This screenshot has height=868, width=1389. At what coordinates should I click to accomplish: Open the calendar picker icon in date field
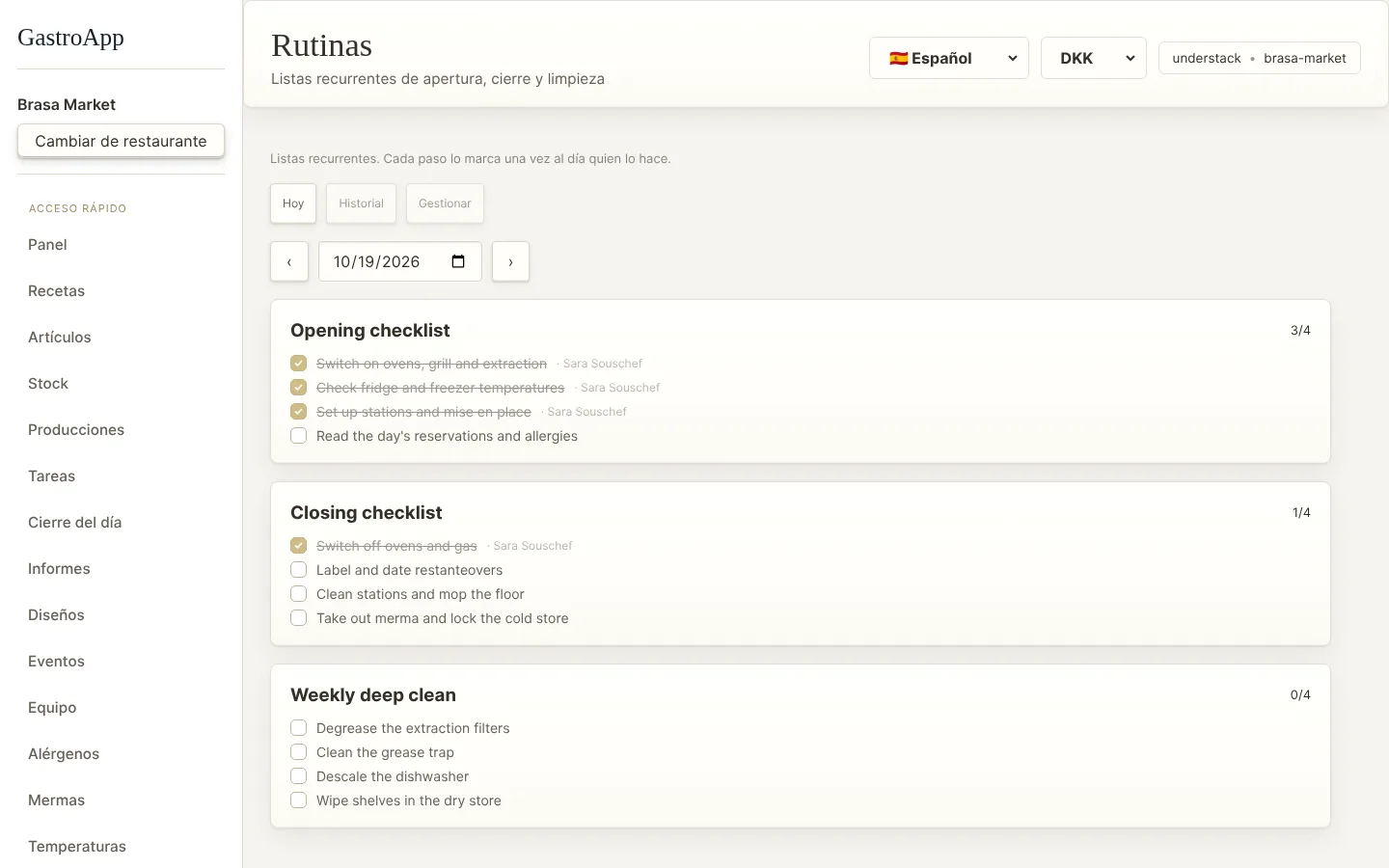click(x=458, y=261)
